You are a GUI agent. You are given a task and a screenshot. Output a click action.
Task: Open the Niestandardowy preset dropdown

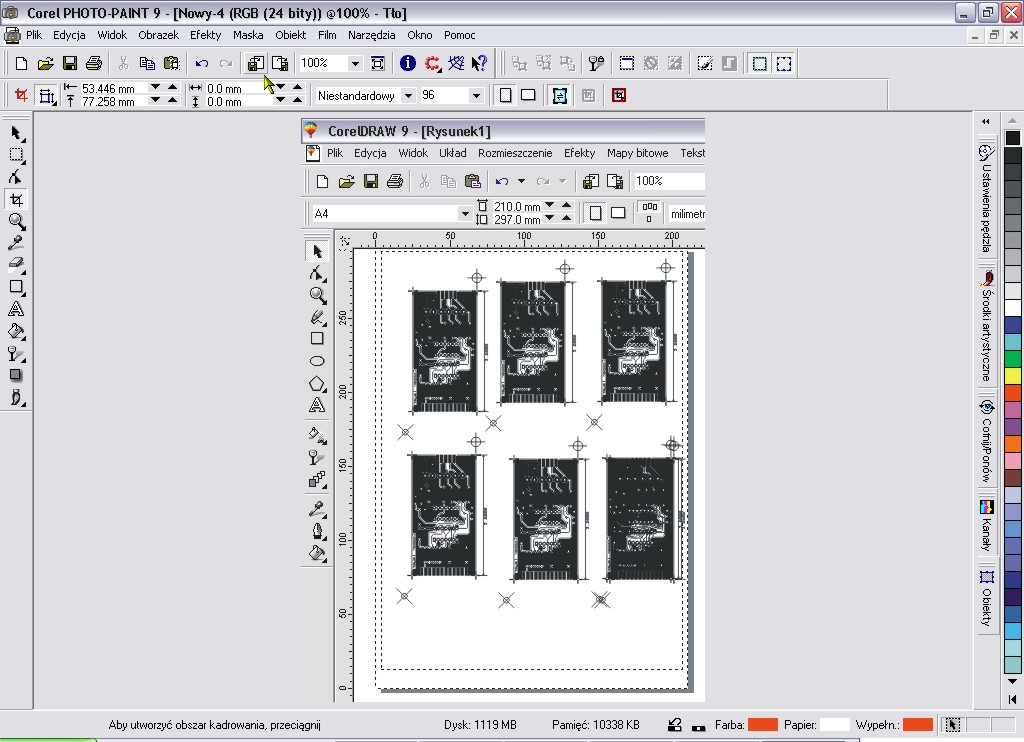click(x=408, y=95)
